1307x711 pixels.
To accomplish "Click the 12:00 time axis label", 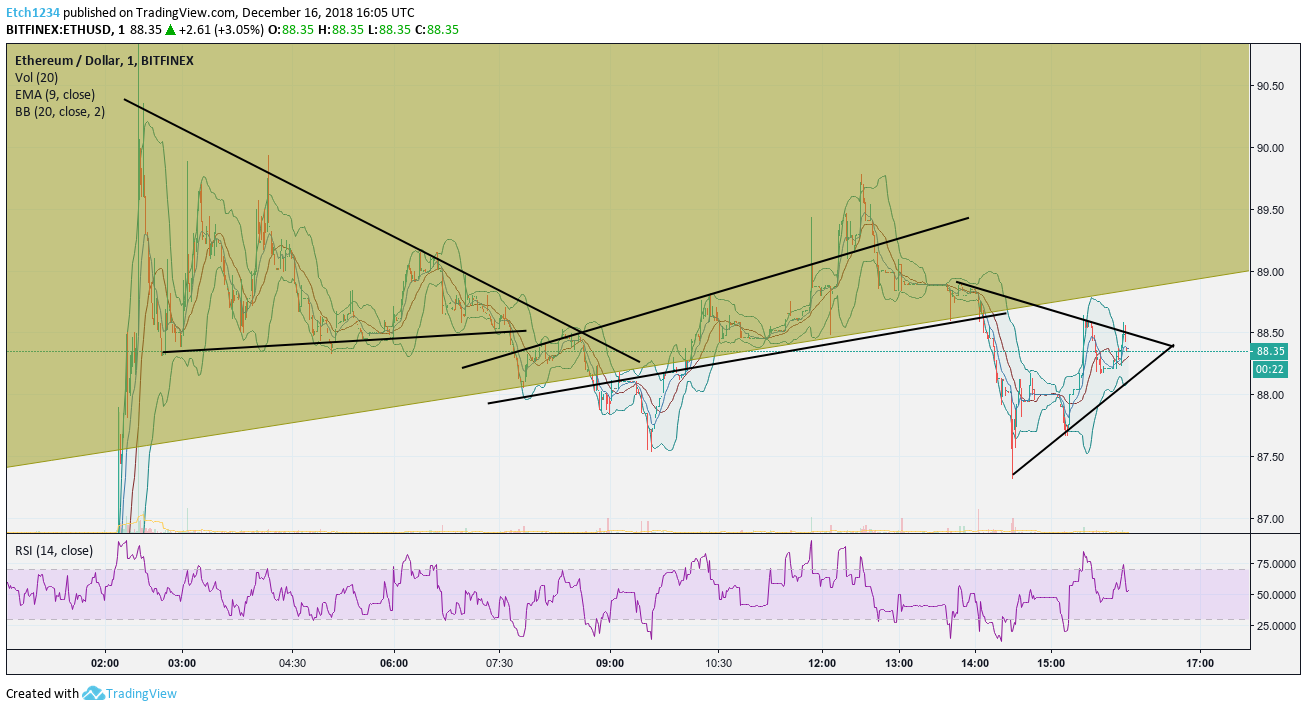I will click(x=822, y=663).
